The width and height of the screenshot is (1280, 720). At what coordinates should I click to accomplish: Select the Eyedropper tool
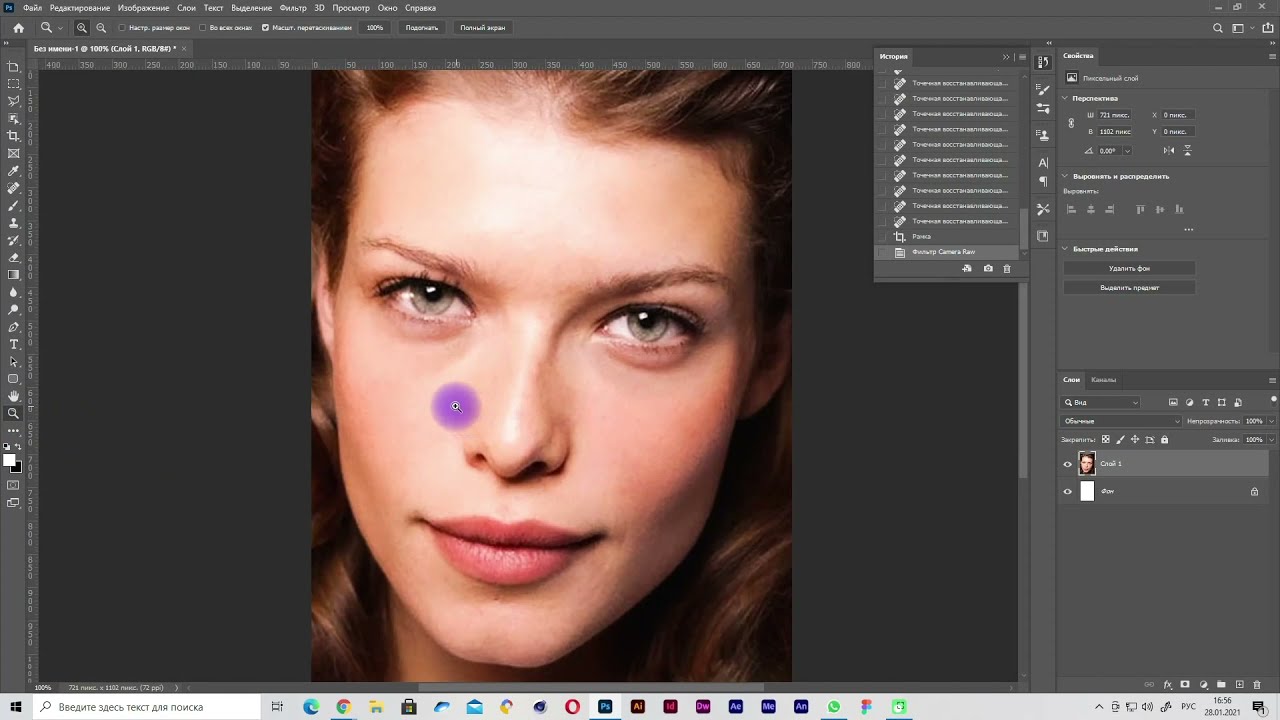tap(14, 171)
